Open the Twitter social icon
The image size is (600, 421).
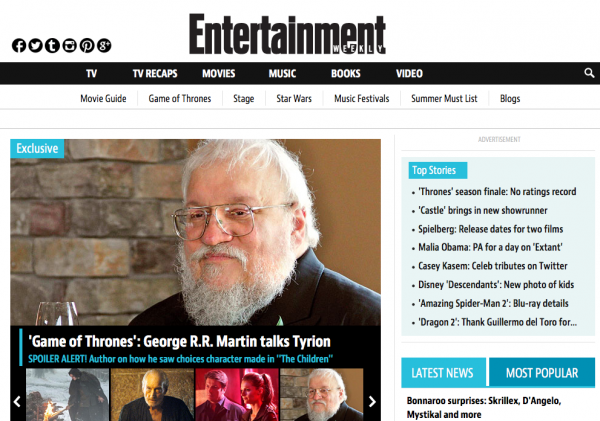coord(36,46)
